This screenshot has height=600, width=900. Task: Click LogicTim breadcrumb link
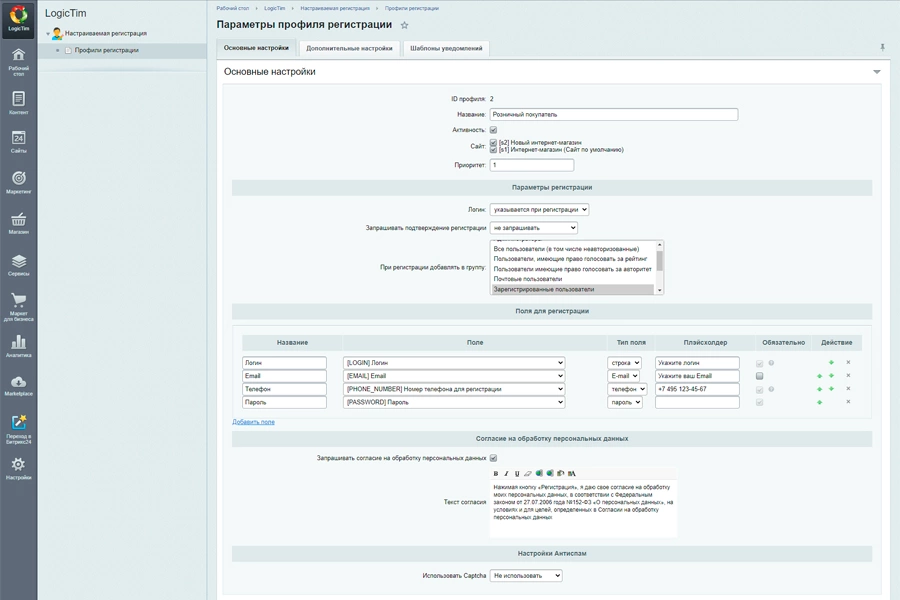pyautogui.click(x=274, y=8)
